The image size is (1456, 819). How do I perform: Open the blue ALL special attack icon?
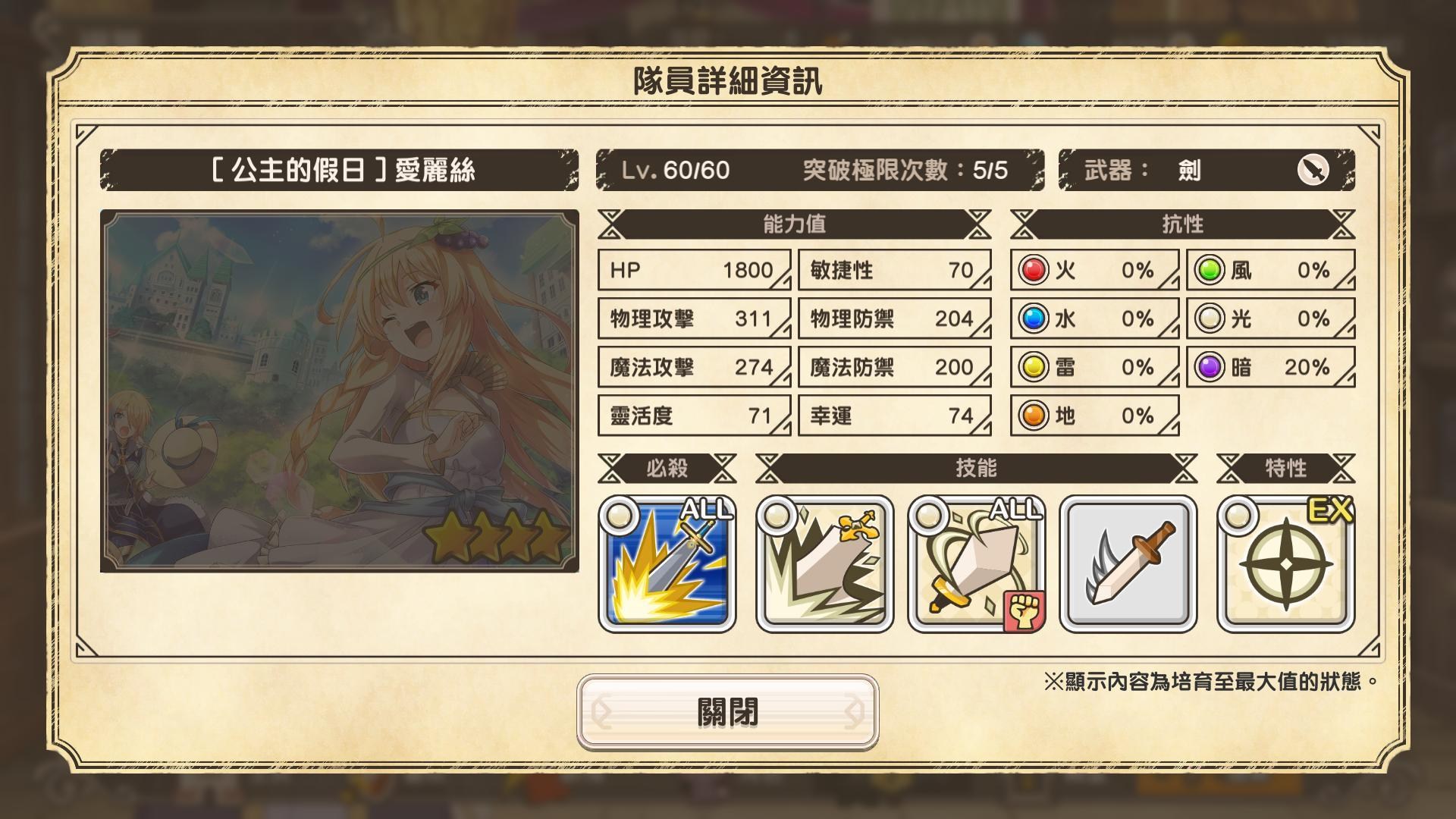pos(667,563)
